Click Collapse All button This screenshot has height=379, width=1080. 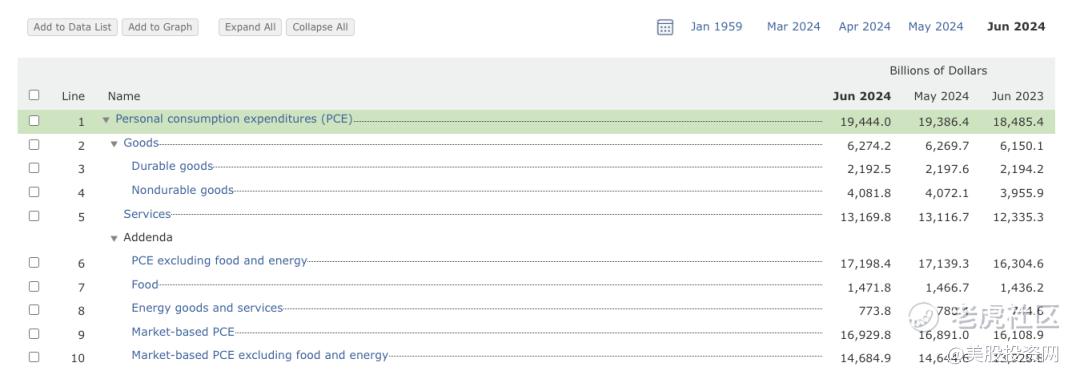point(320,28)
